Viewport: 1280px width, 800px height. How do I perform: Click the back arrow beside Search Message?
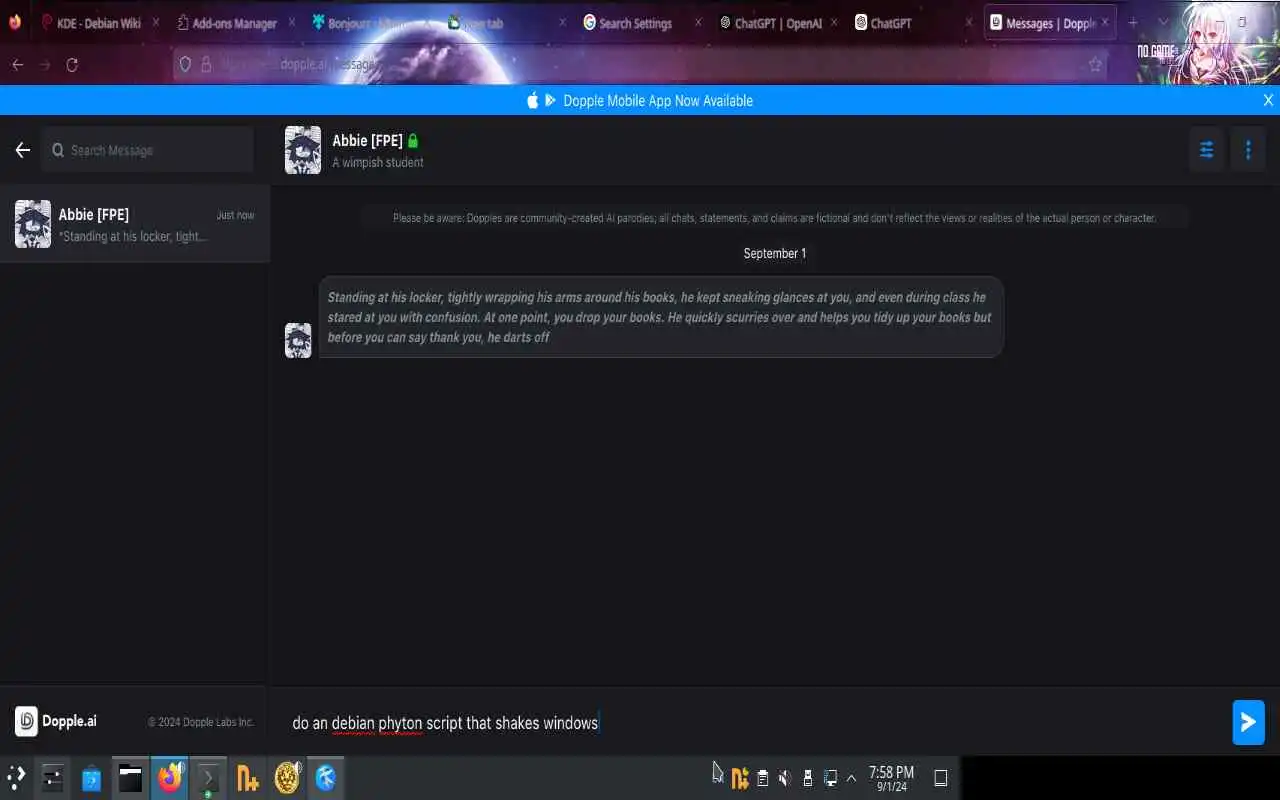tap(23, 150)
